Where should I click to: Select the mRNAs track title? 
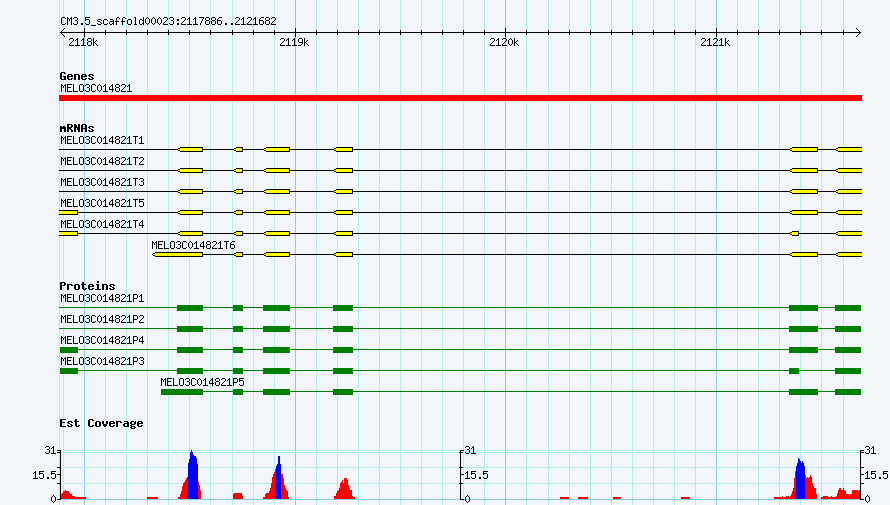pos(77,128)
